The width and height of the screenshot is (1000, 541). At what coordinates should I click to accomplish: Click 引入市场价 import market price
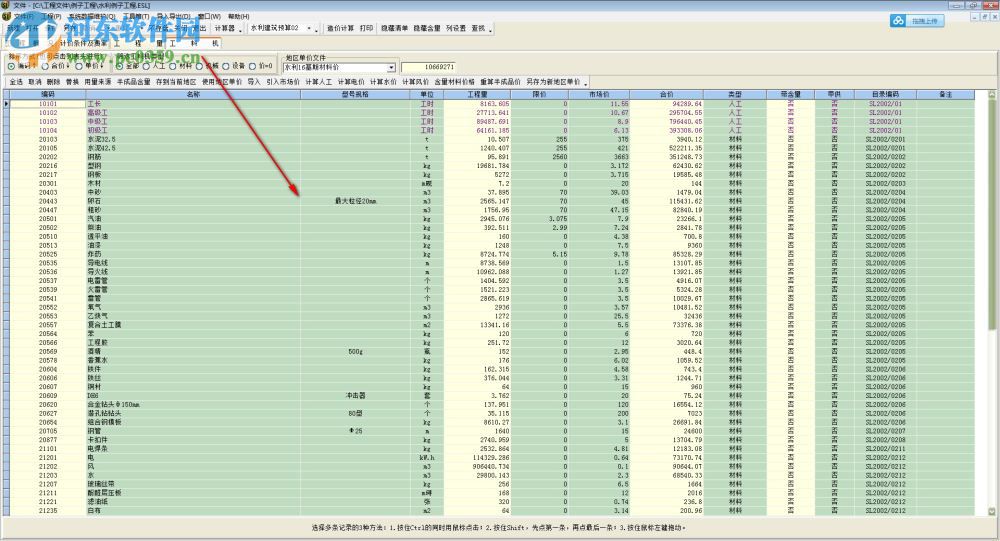point(284,81)
